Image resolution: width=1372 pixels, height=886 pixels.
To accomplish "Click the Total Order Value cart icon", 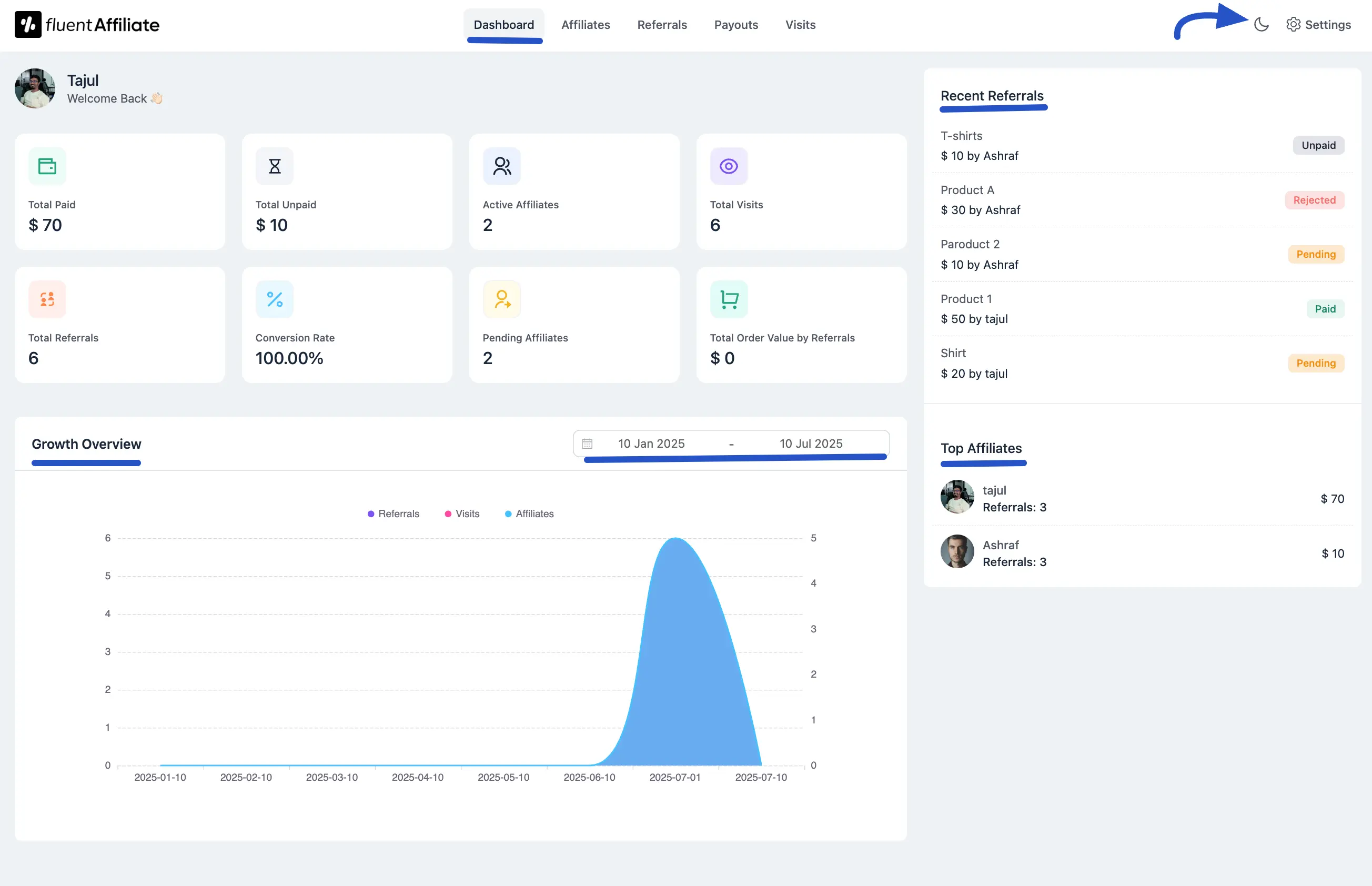I will pyautogui.click(x=728, y=299).
